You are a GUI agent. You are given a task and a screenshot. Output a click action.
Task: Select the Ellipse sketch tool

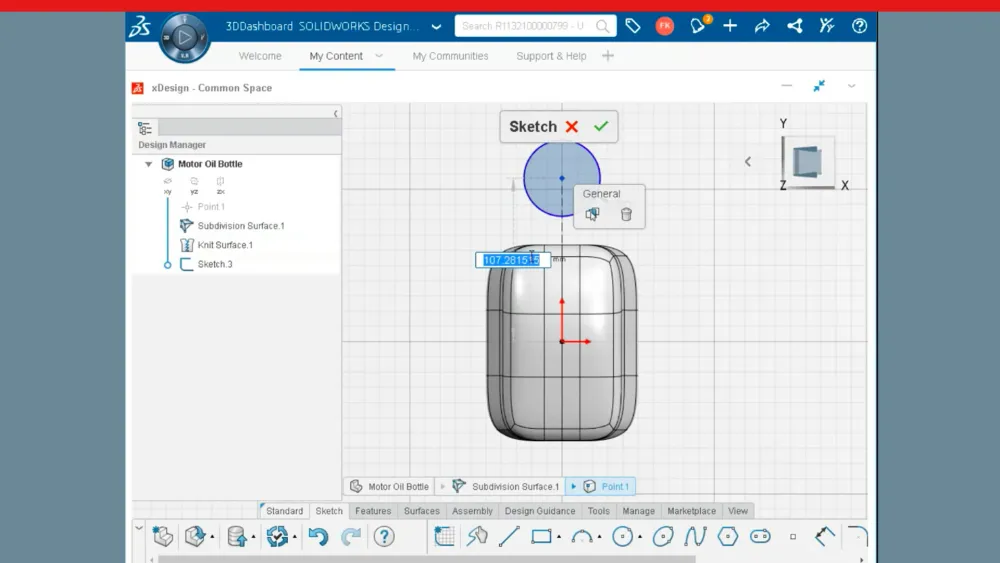tap(663, 536)
